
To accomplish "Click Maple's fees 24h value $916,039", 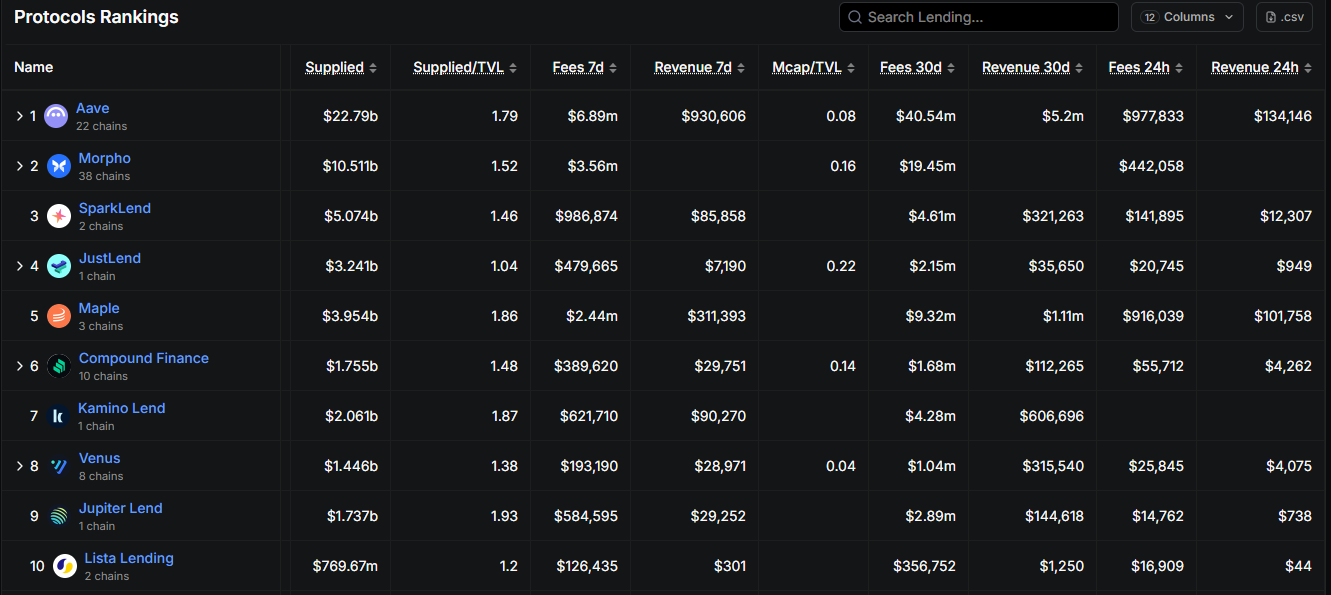I will (1151, 316).
